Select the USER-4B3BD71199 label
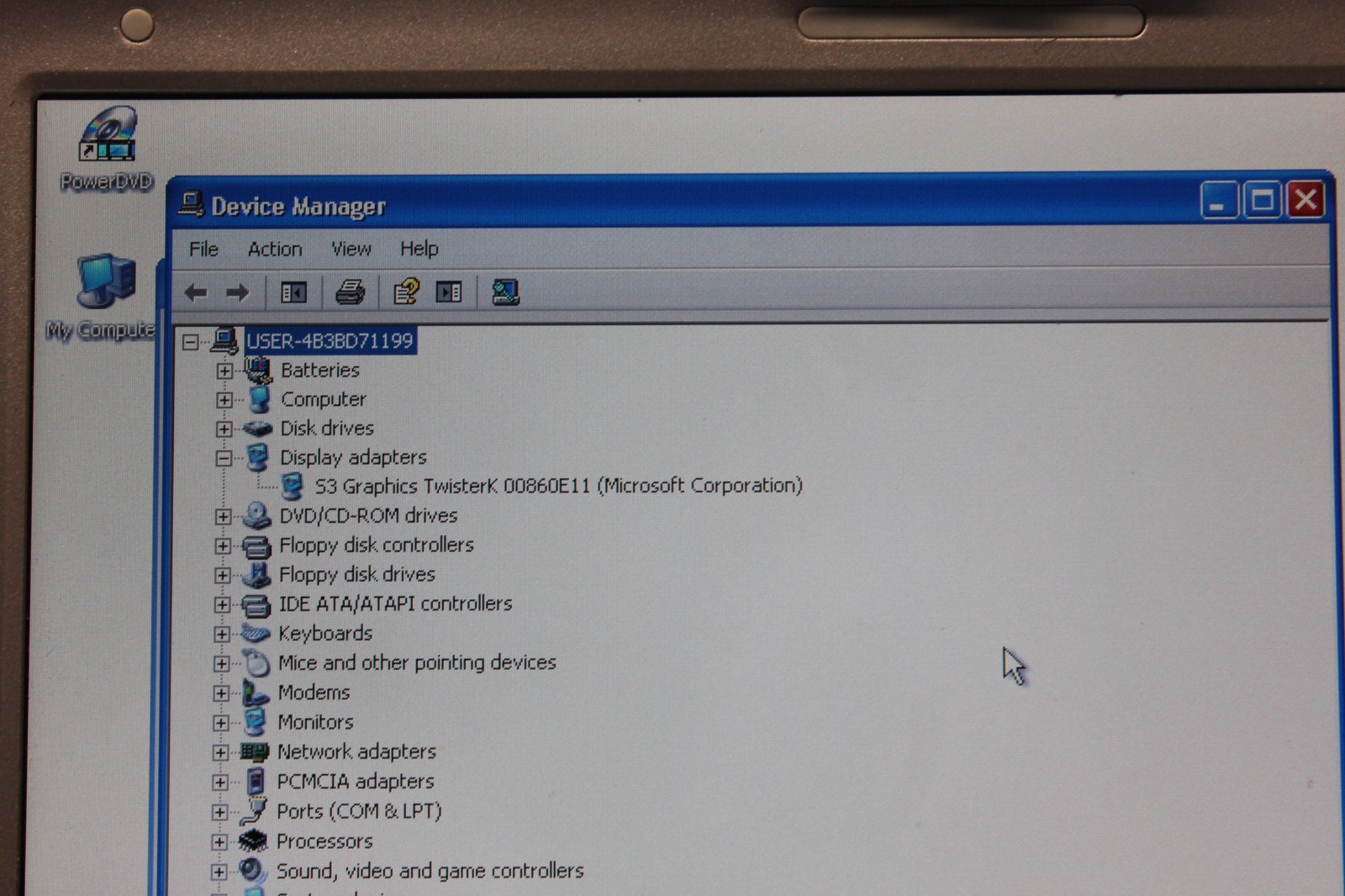The height and width of the screenshot is (896, 1345). [330, 340]
